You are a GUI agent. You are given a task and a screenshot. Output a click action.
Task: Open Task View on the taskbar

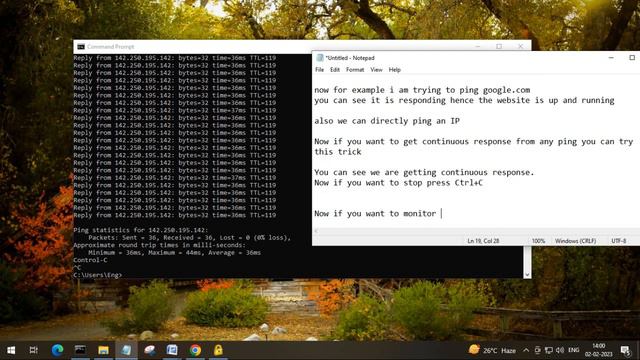tap(33, 350)
